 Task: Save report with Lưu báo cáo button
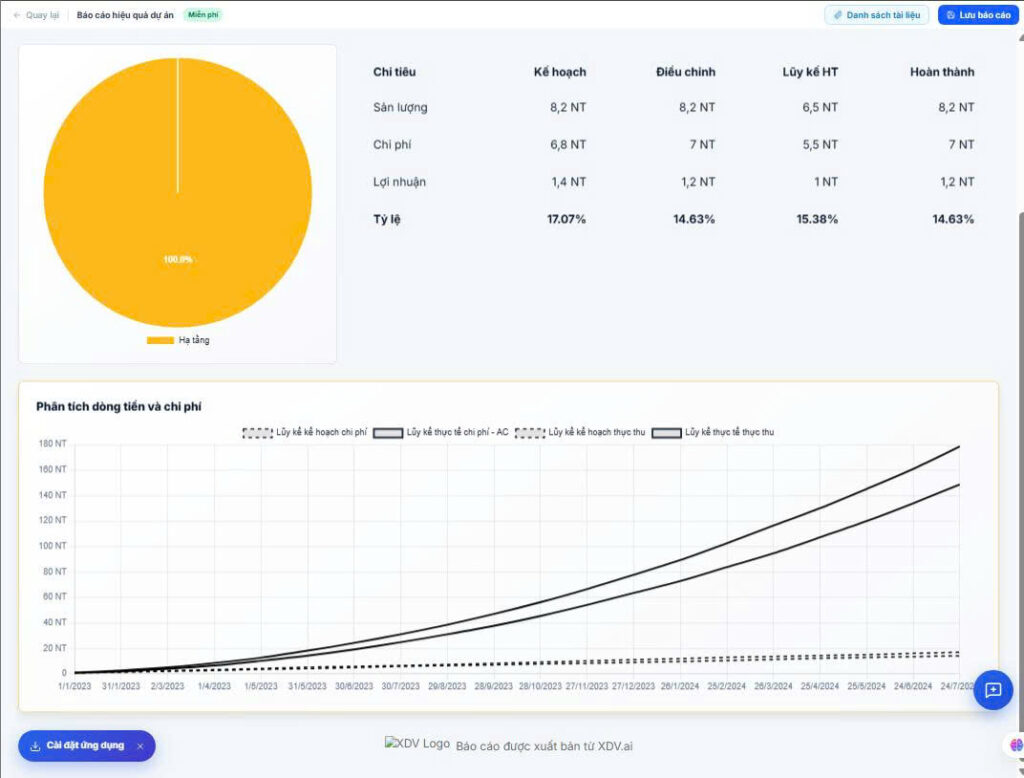[x=978, y=15]
